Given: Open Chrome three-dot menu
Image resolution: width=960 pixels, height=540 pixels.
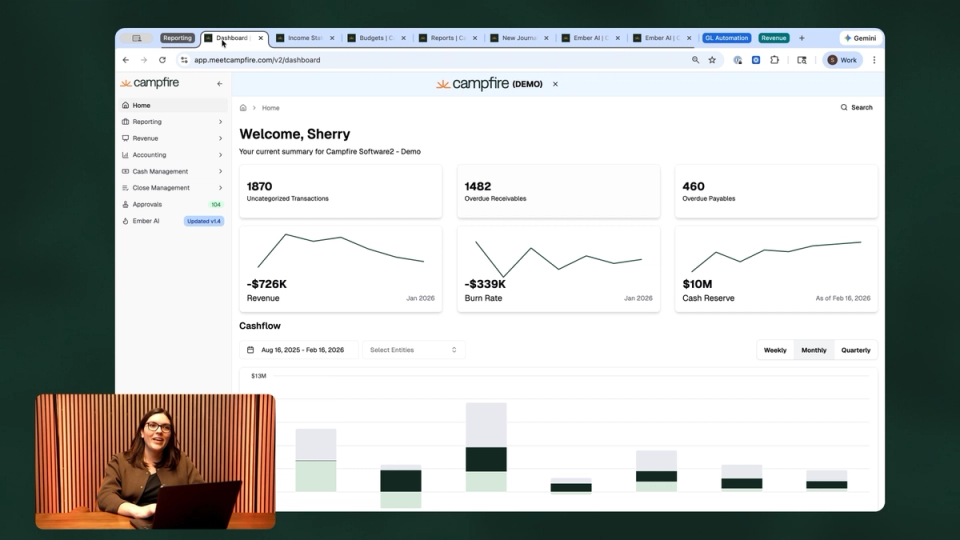Looking at the screenshot, I should pos(874,60).
